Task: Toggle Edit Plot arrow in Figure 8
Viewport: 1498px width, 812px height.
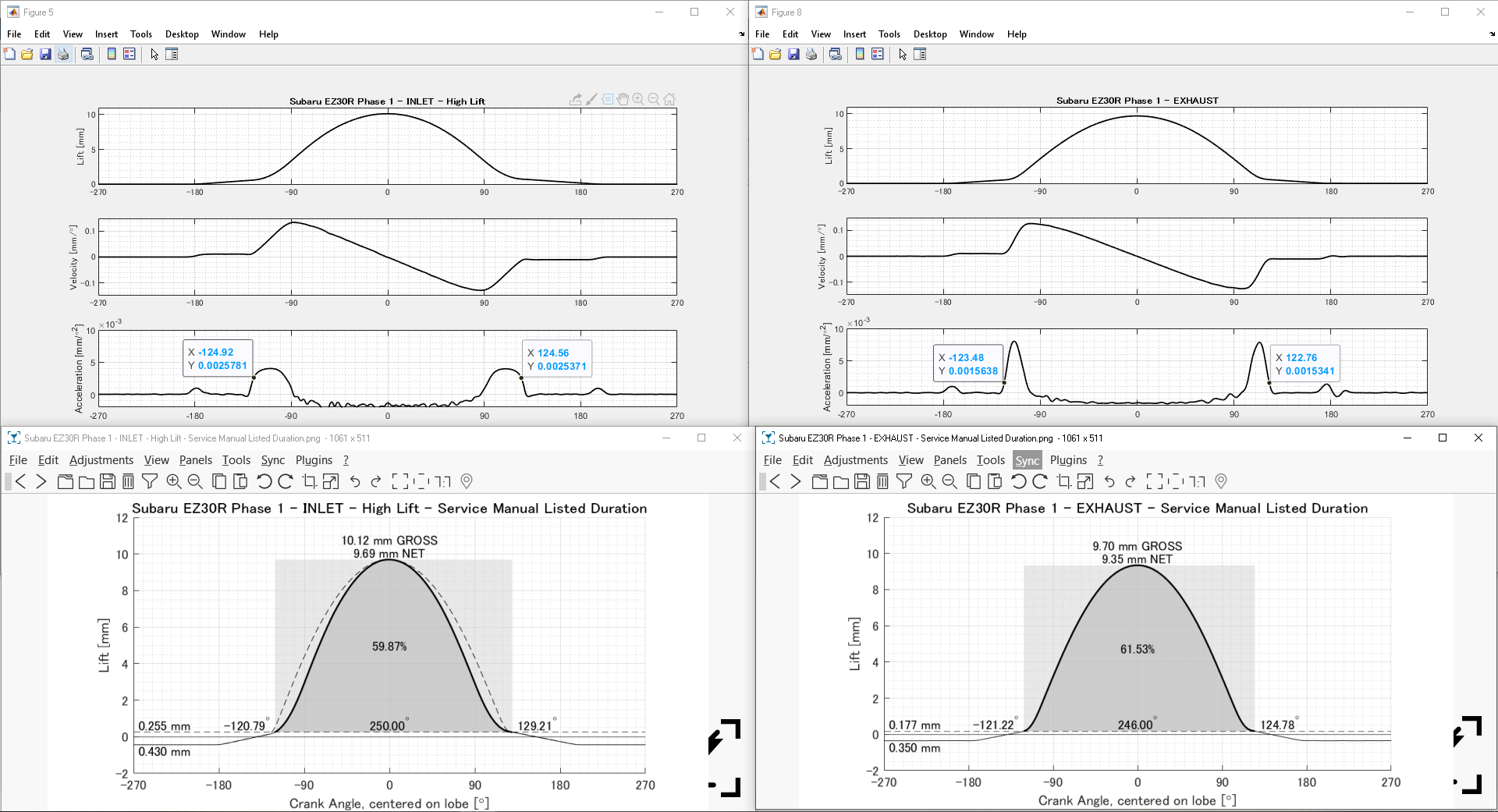Action: coord(903,54)
